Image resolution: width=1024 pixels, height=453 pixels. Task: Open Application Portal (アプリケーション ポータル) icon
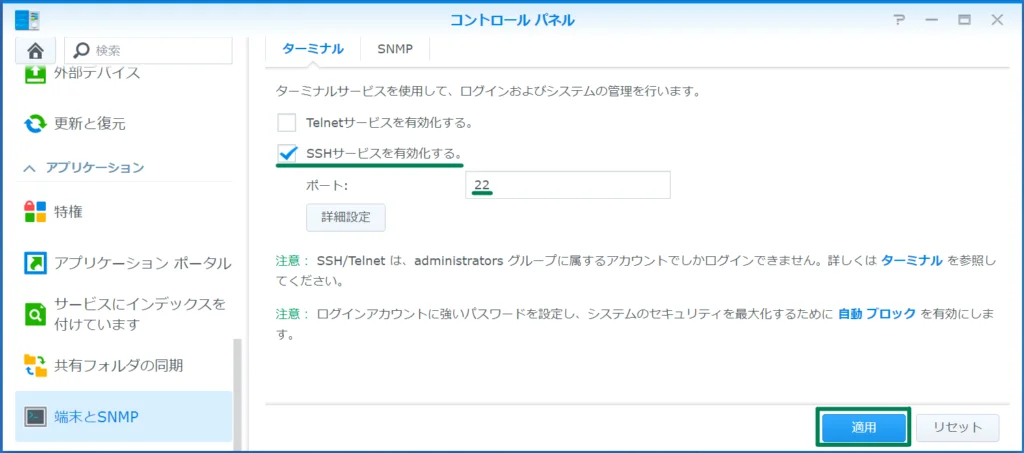click(35, 263)
